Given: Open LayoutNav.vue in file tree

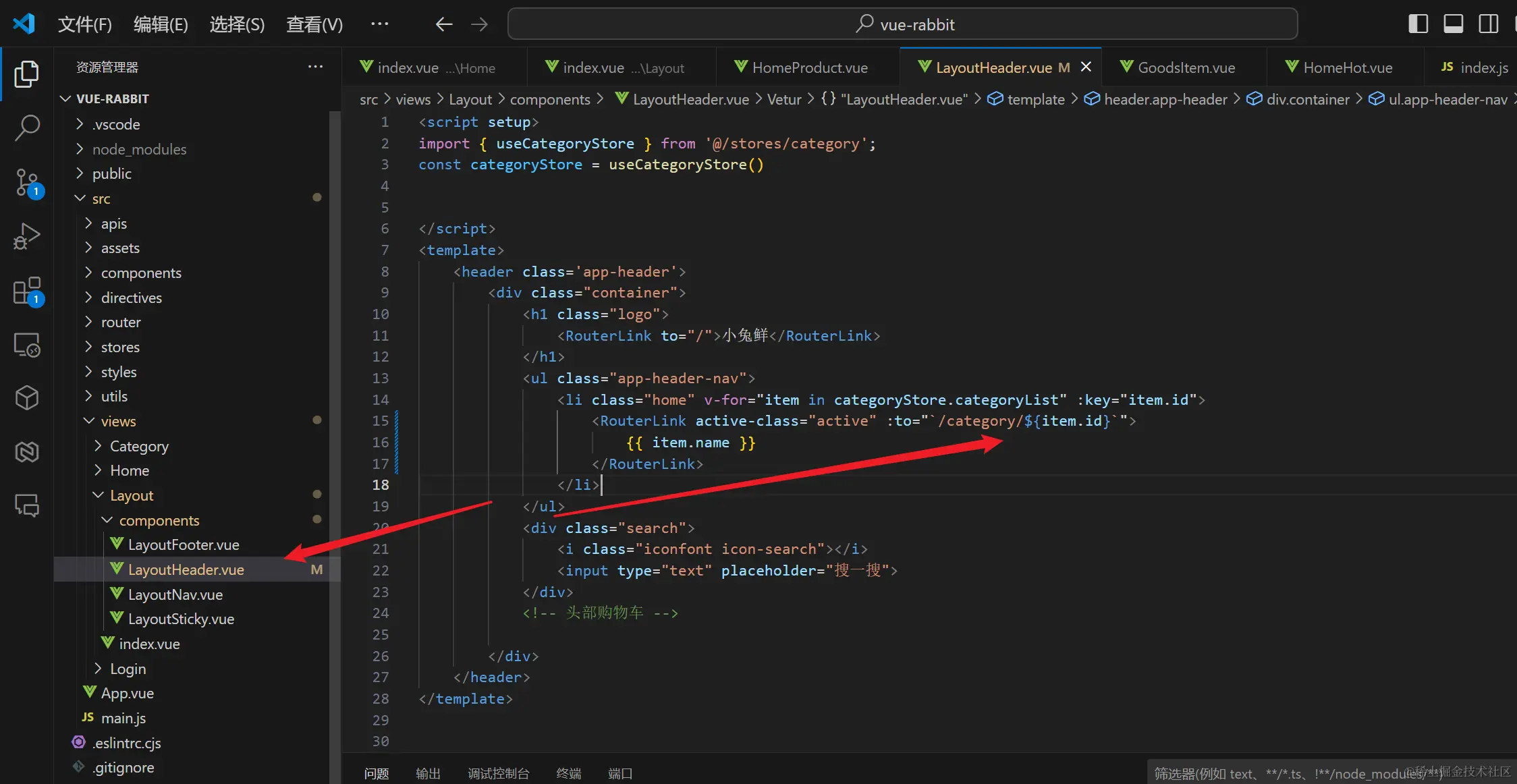Looking at the screenshot, I should (175, 595).
